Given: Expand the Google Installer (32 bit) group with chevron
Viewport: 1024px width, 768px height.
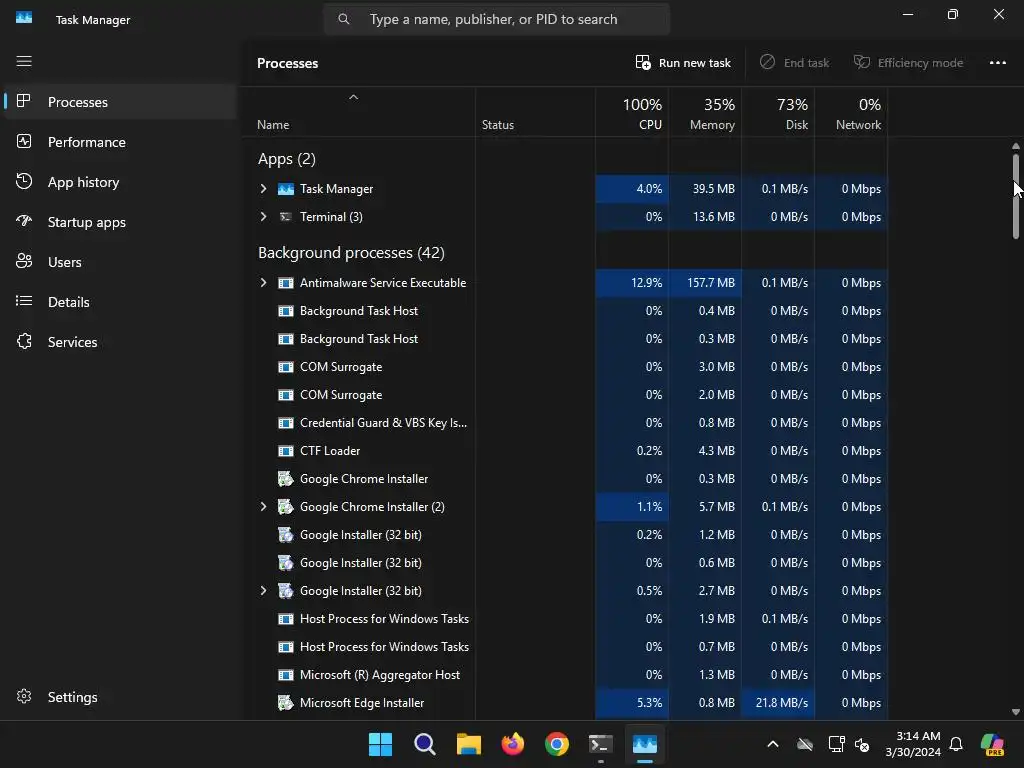Looking at the screenshot, I should click(263, 591).
